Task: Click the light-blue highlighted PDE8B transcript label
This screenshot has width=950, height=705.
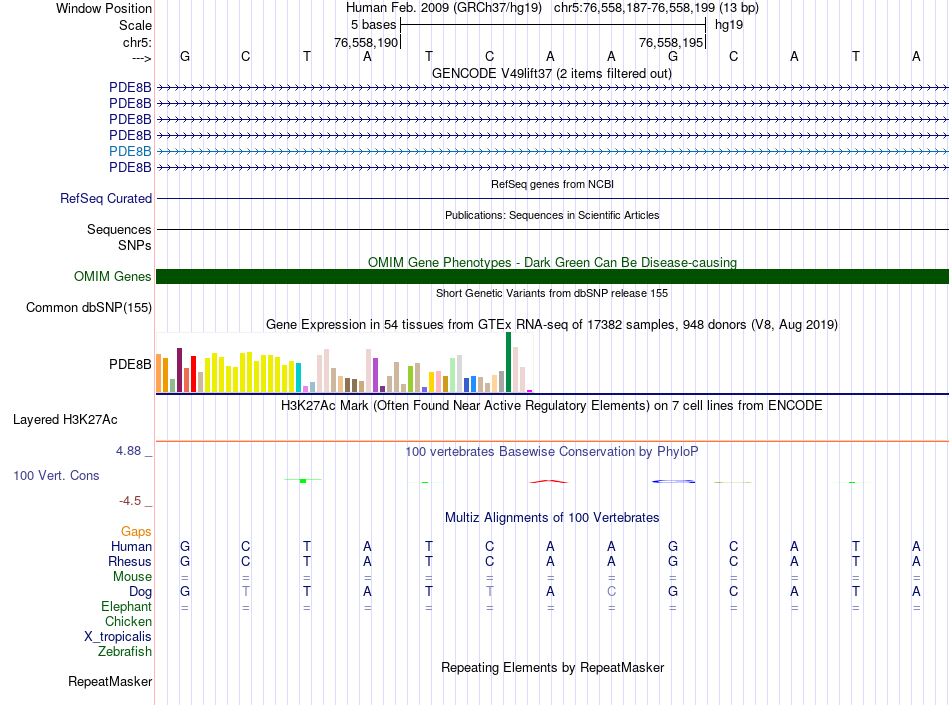Action: 130,151
